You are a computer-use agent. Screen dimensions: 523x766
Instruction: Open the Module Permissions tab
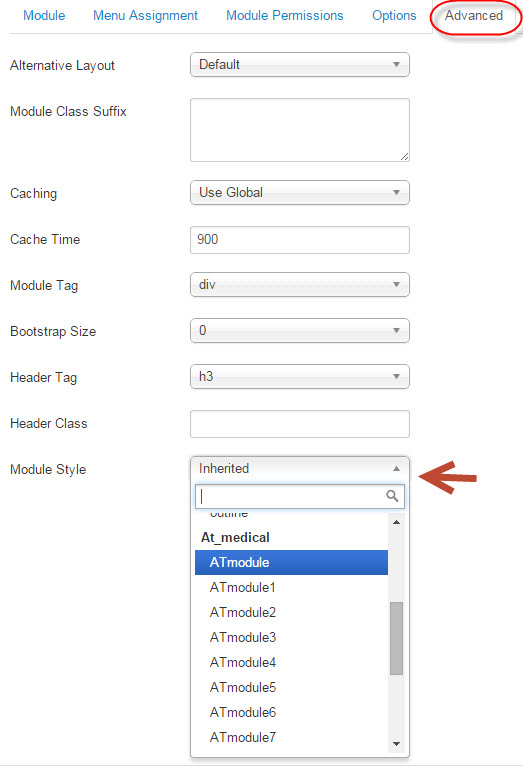(x=285, y=16)
